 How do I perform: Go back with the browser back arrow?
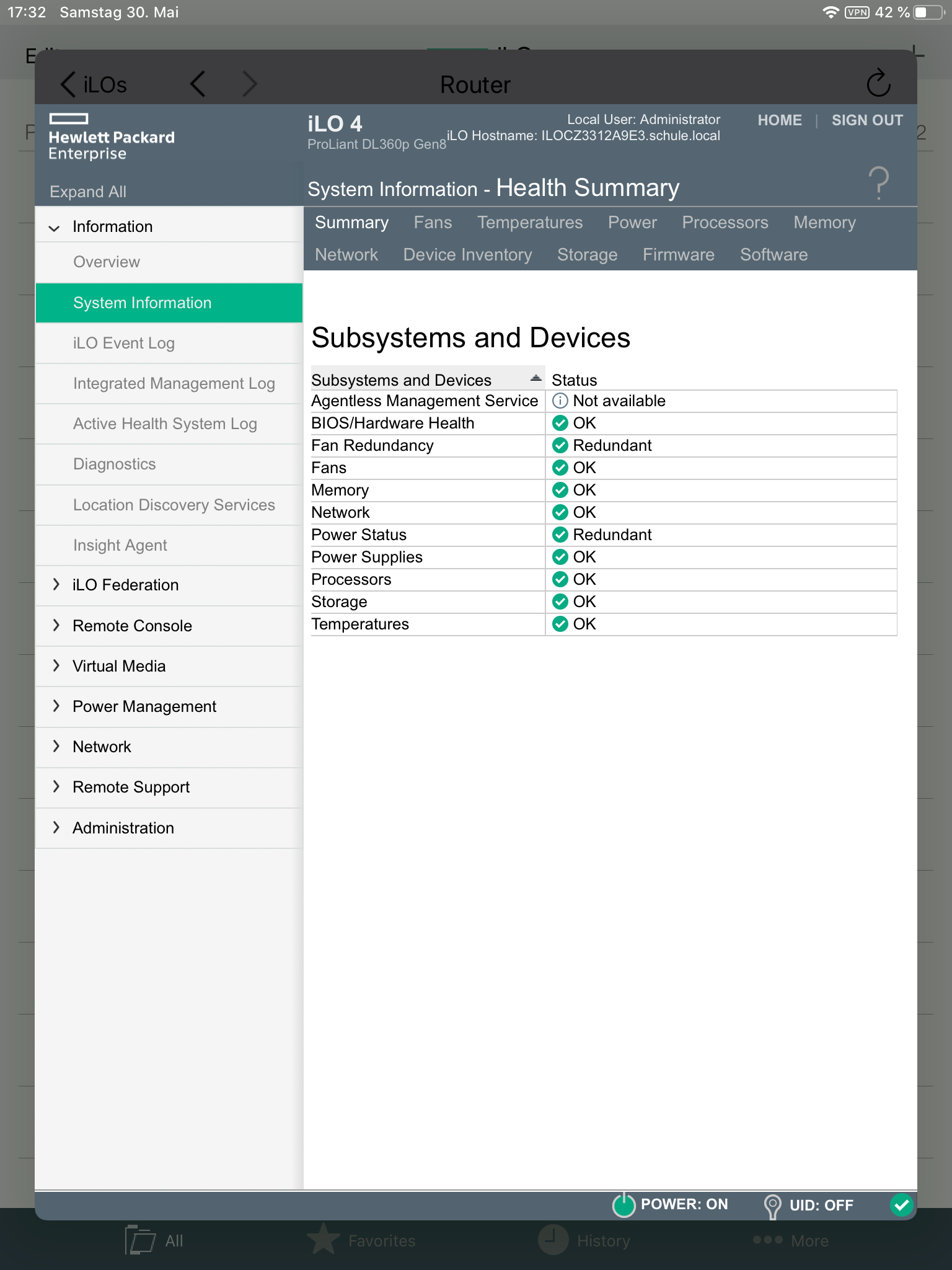[198, 84]
